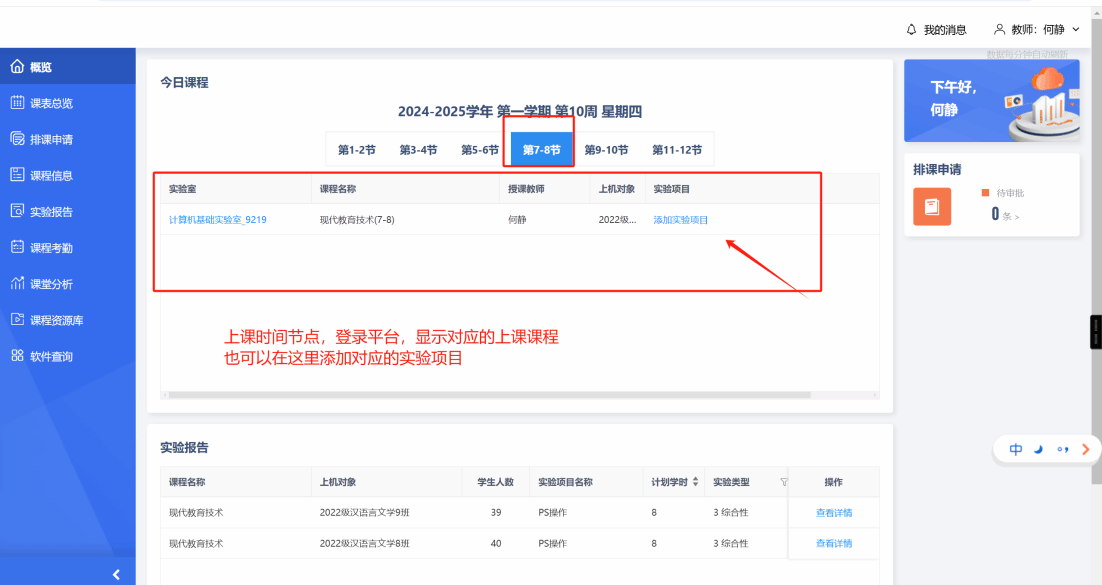Screen dimensions: 1102x585
Task: Sort by 计划学时 column arrows
Action: [695, 482]
